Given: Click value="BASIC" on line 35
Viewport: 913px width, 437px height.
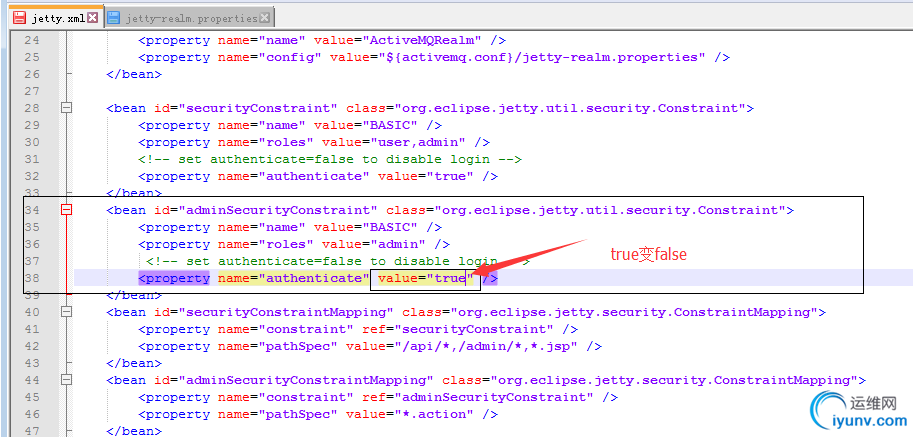Looking at the screenshot, I should [x=366, y=227].
